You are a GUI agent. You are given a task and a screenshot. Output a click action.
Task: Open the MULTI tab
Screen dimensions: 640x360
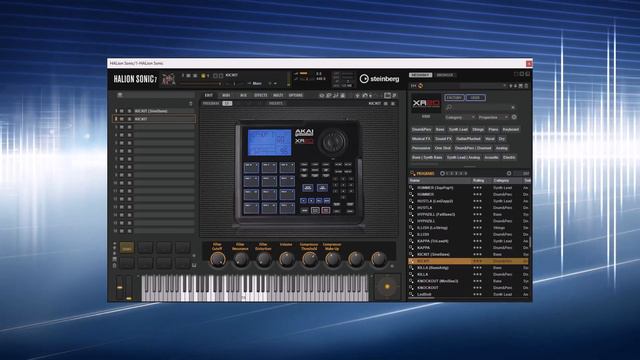278,95
